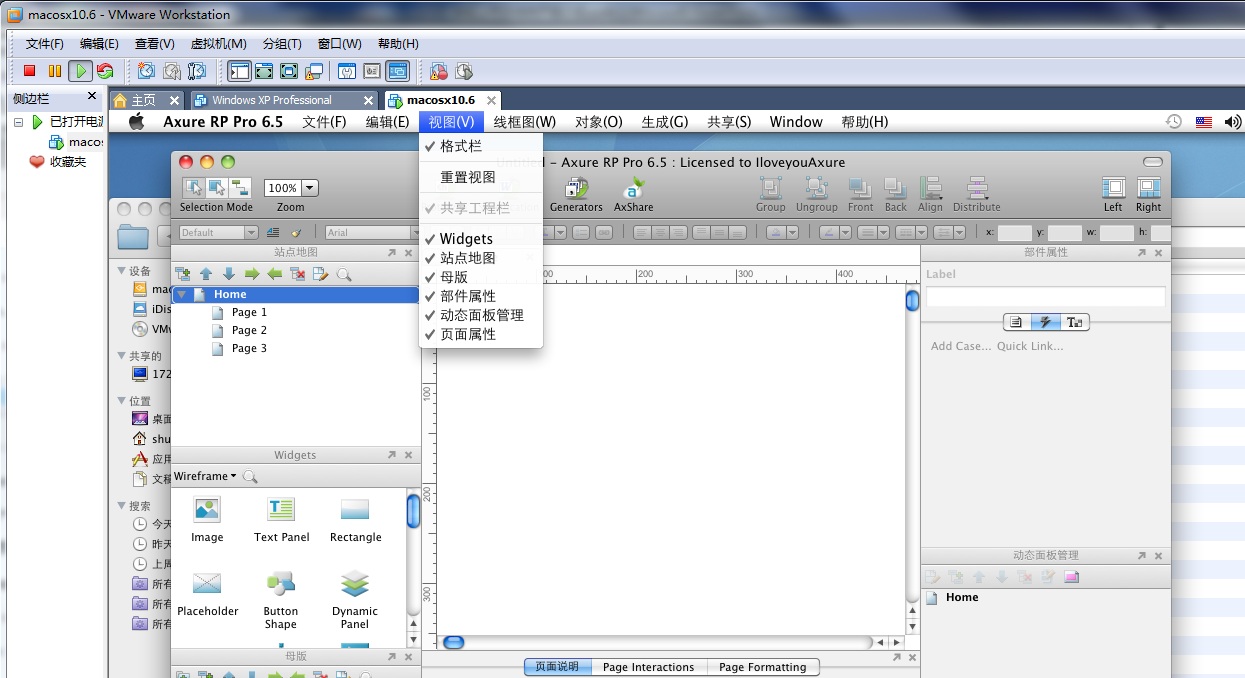Uncheck 格式栏 in the view menu

point(481,146)
